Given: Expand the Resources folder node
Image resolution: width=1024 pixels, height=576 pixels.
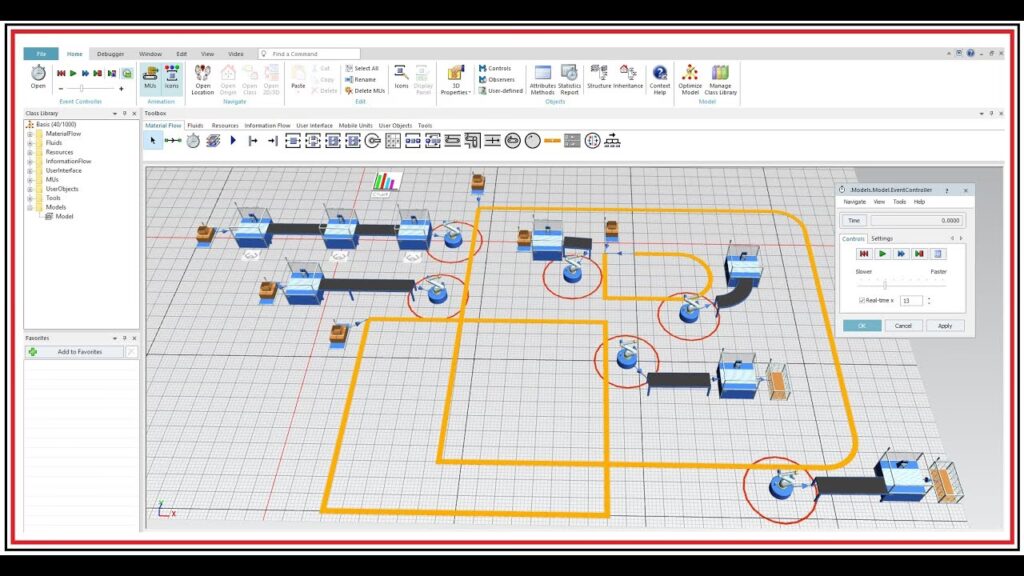Looking at the screenshot, I should (30, 152).
